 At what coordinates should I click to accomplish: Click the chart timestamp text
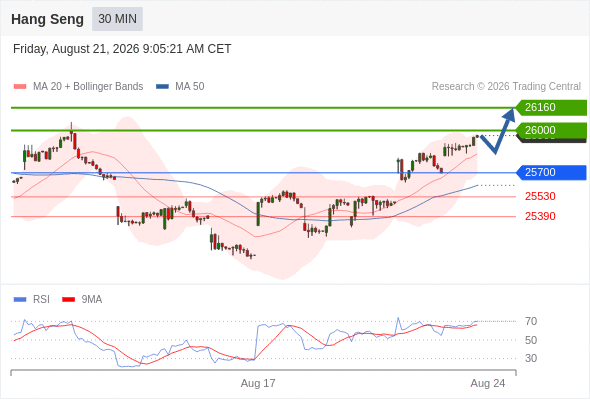coord(122,49)
